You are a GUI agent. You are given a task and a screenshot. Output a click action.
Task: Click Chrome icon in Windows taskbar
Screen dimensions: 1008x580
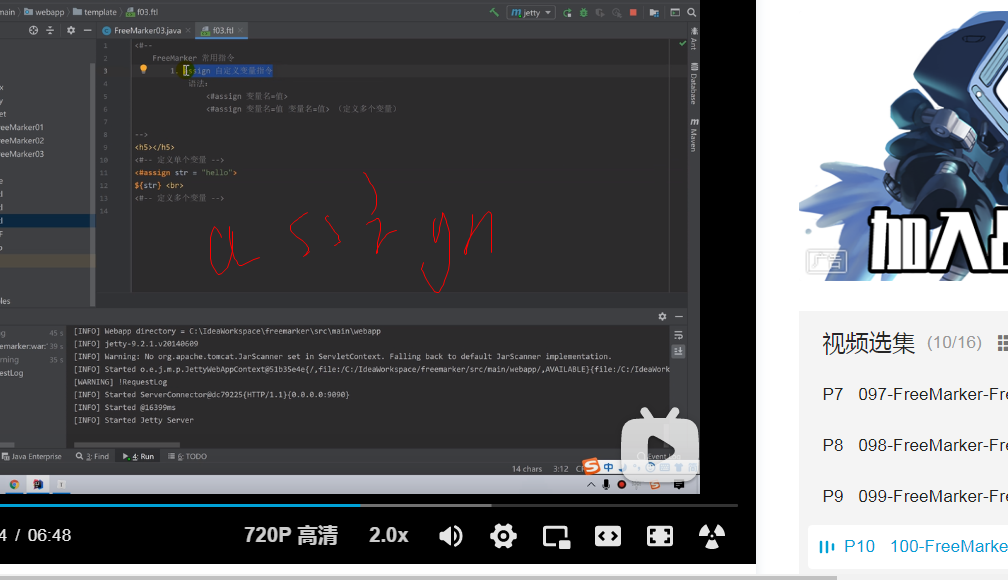point(14,484)
